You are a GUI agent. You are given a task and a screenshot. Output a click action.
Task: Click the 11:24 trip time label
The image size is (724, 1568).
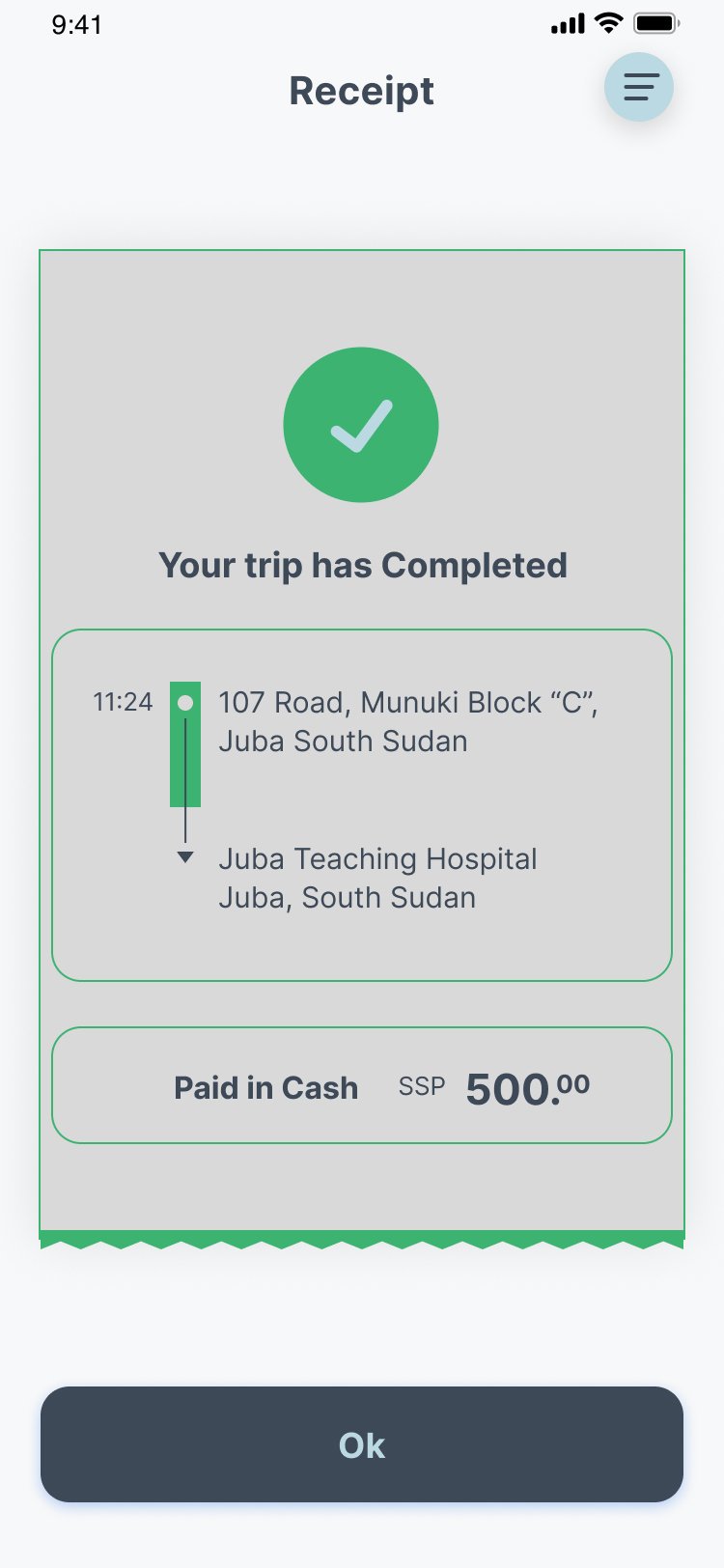pos(123,702)
